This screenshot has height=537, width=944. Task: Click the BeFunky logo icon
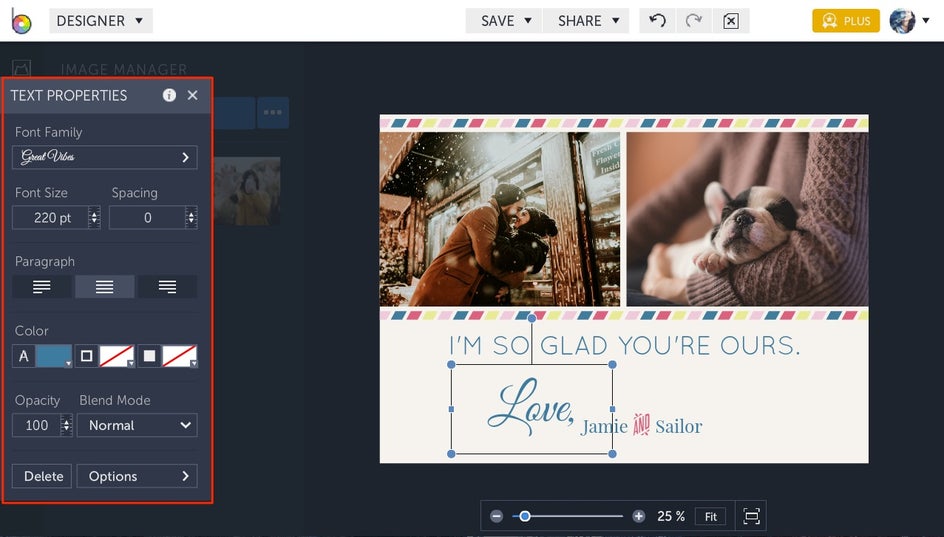click(21, 21)
